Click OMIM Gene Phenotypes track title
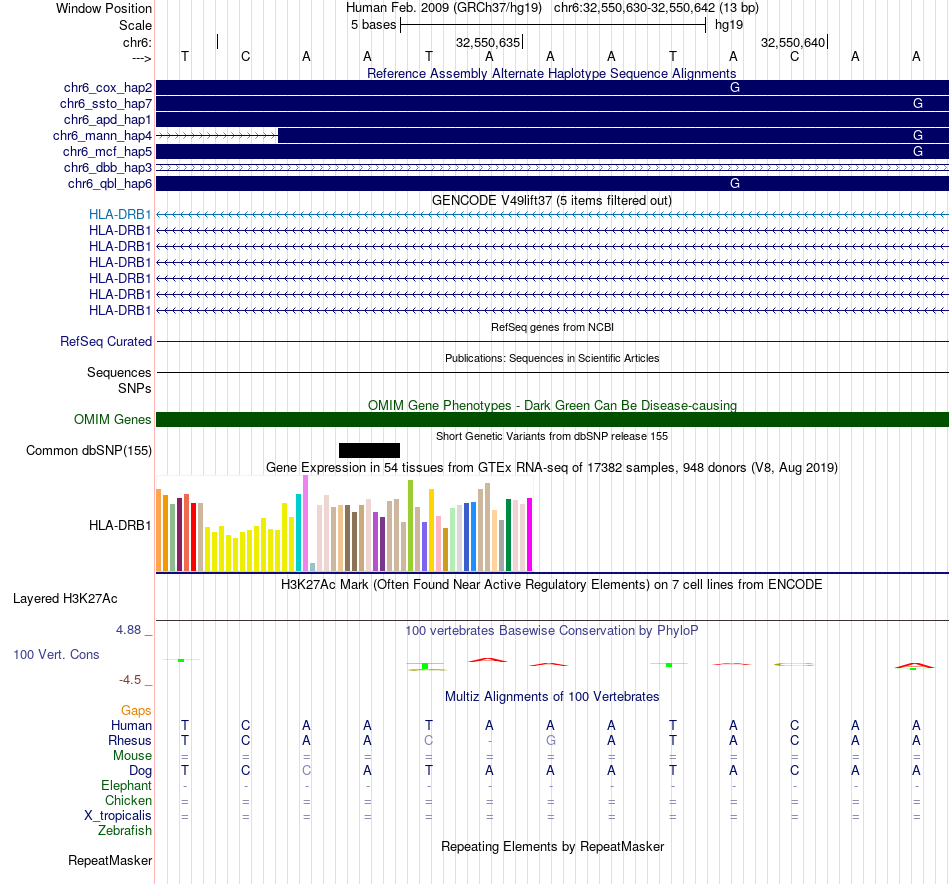The width and height of the screenshot is (950, 884). [553, 405]
